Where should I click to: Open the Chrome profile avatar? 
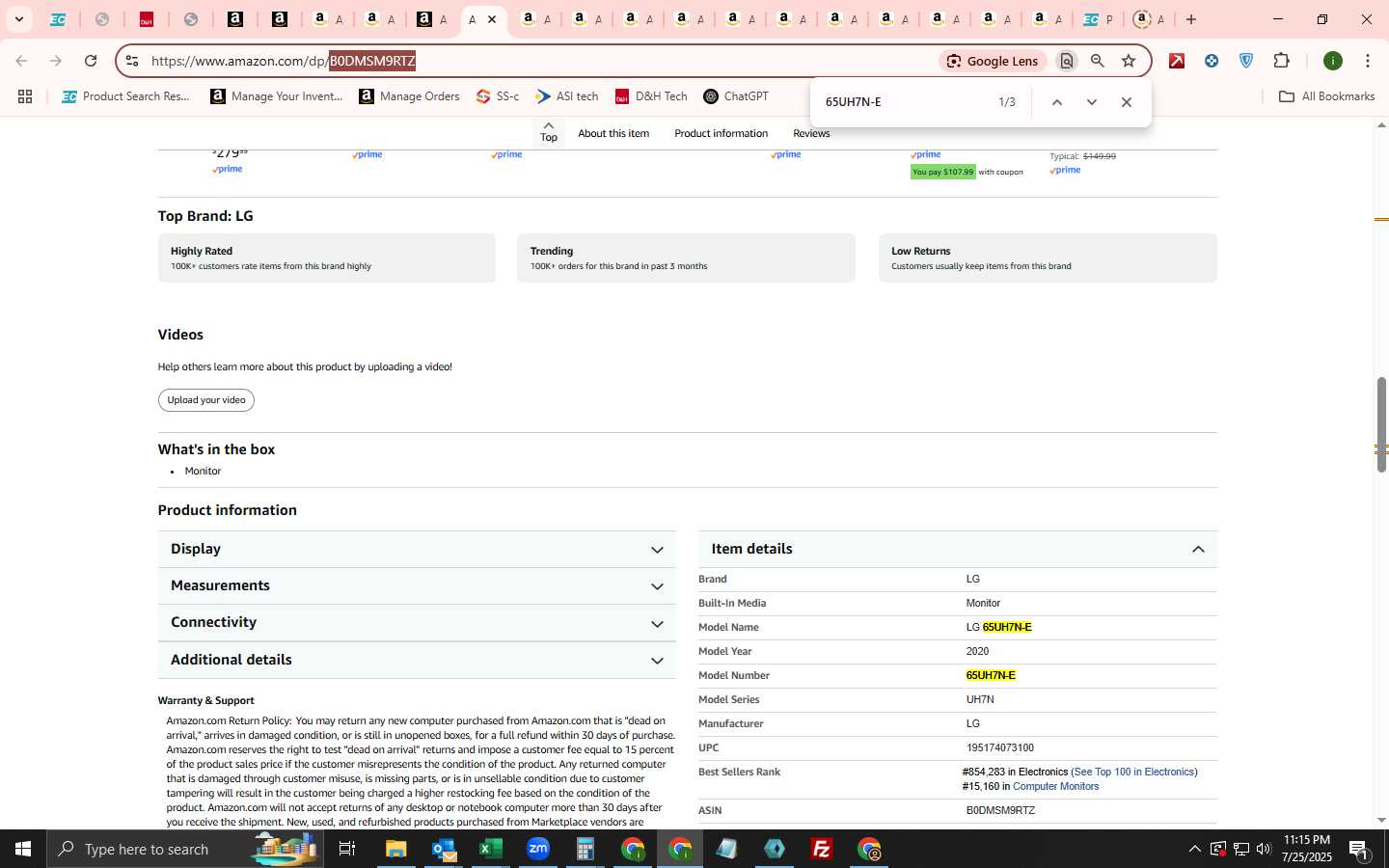1333,61
